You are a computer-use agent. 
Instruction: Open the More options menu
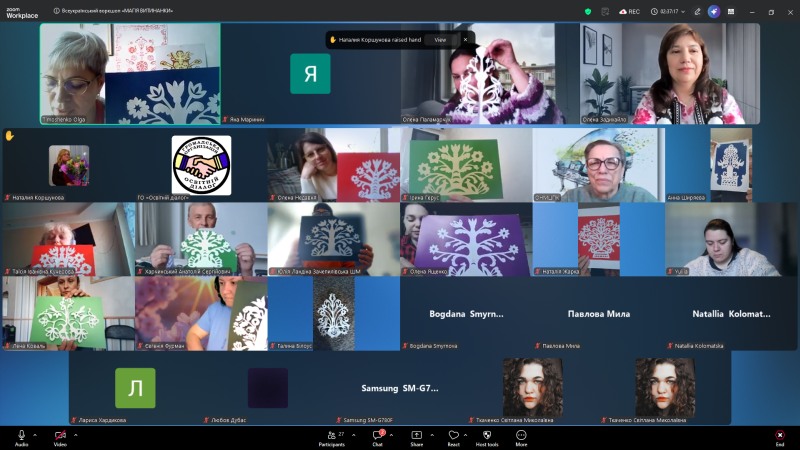[x=521, y=436]
